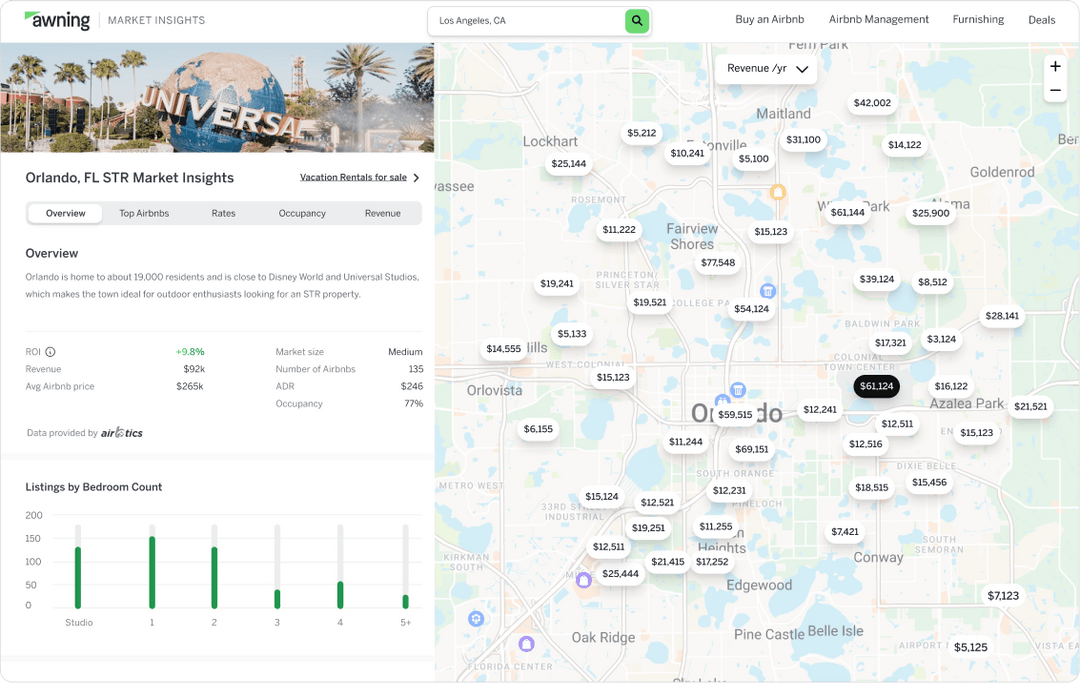Viewport: 1080px width, 683px height.
Task: Open the Furnishing menu
Action: [x=978, y=19]
